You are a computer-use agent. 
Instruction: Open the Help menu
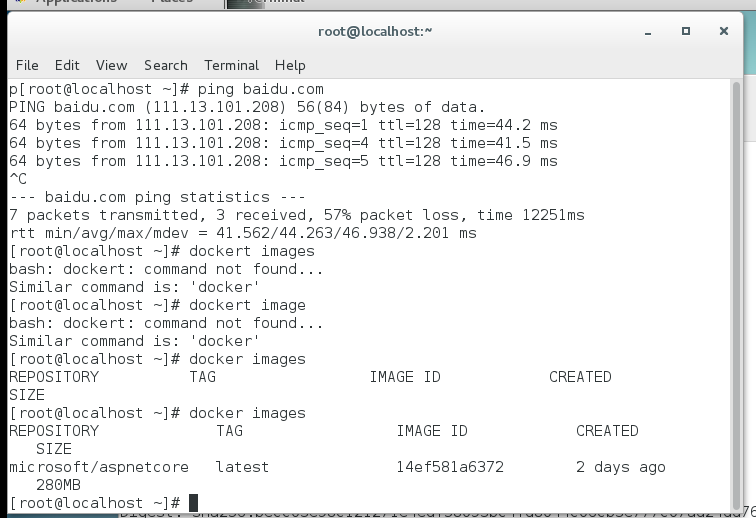pos(290,65)
